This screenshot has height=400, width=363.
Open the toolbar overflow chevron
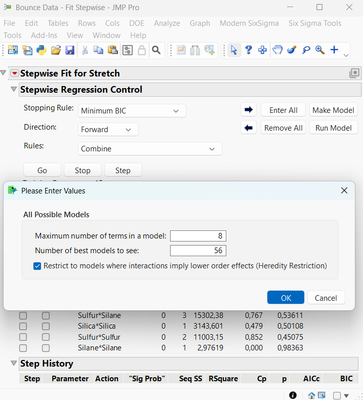pyautogui.click(x=346, y=55)
